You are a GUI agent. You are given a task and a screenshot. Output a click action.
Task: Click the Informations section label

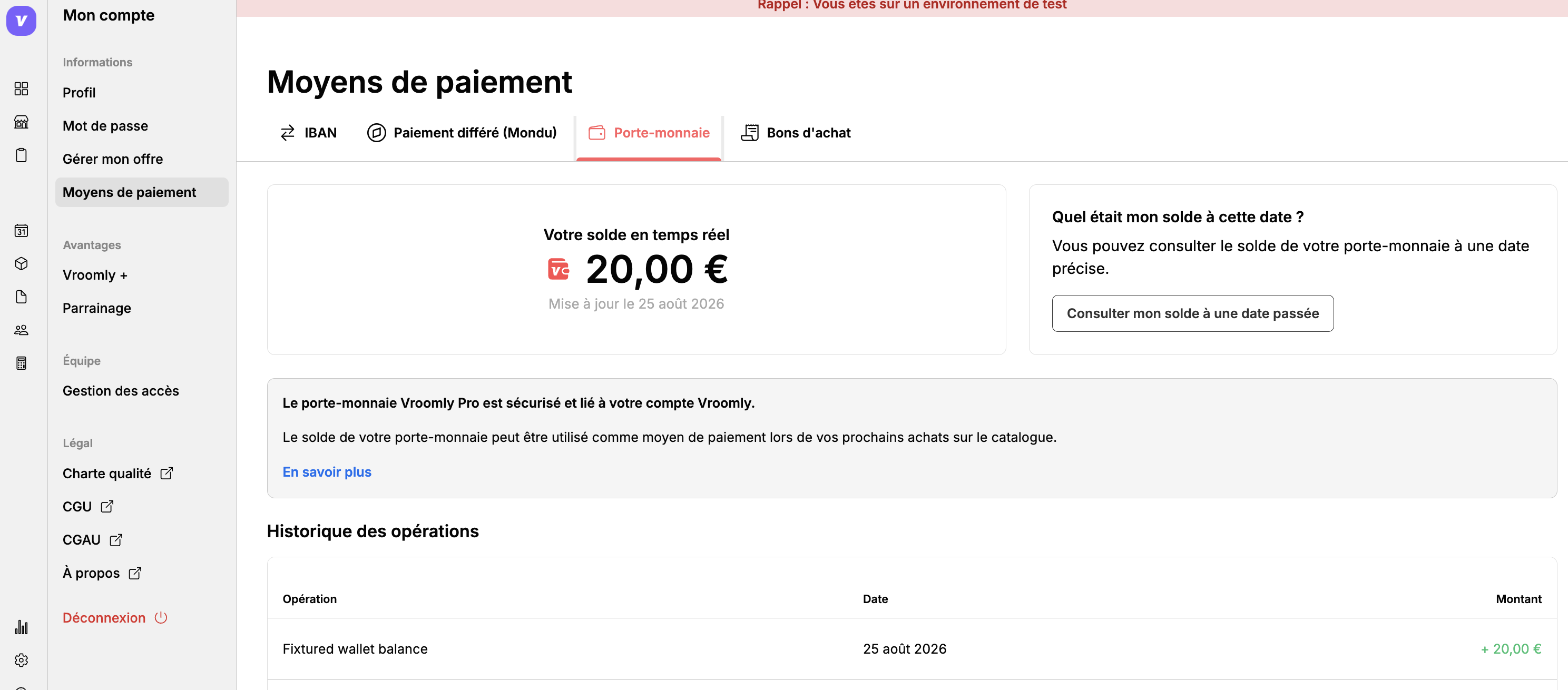pyautogui.click(x=97, y=62)
